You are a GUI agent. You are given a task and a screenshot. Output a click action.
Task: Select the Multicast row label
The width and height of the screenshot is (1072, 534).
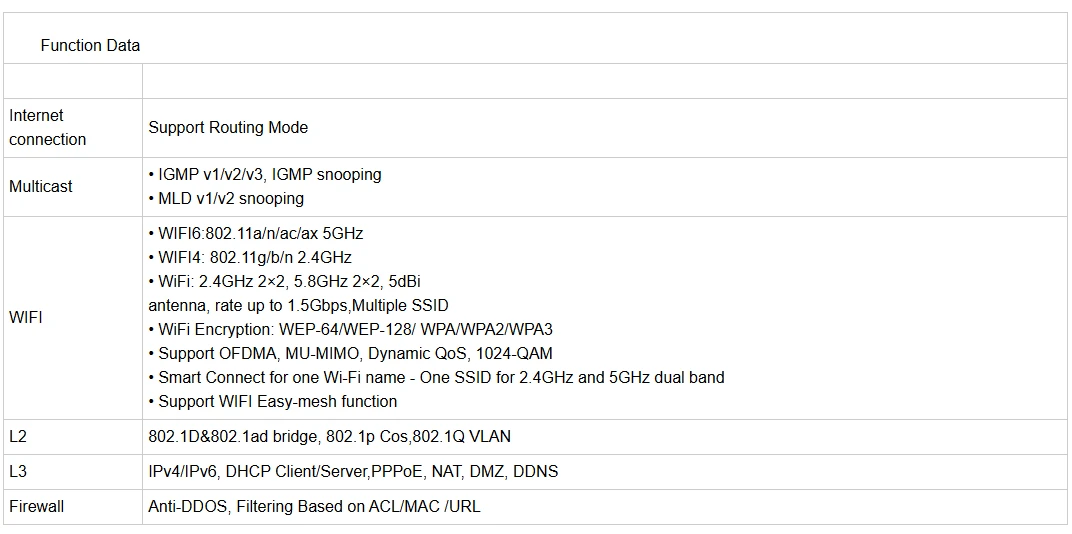point(41,187)
